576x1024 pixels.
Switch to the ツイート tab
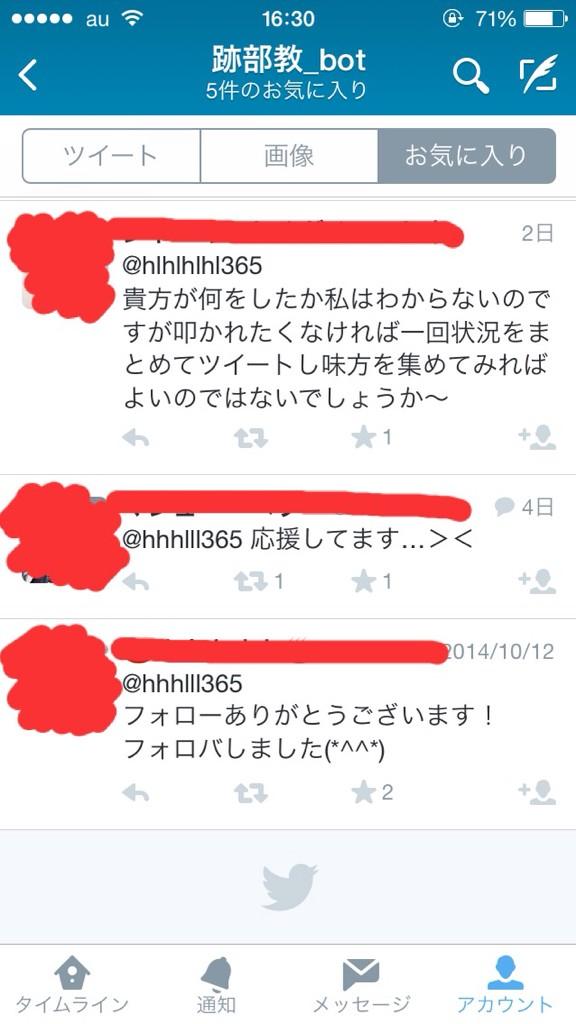(111, 156)
